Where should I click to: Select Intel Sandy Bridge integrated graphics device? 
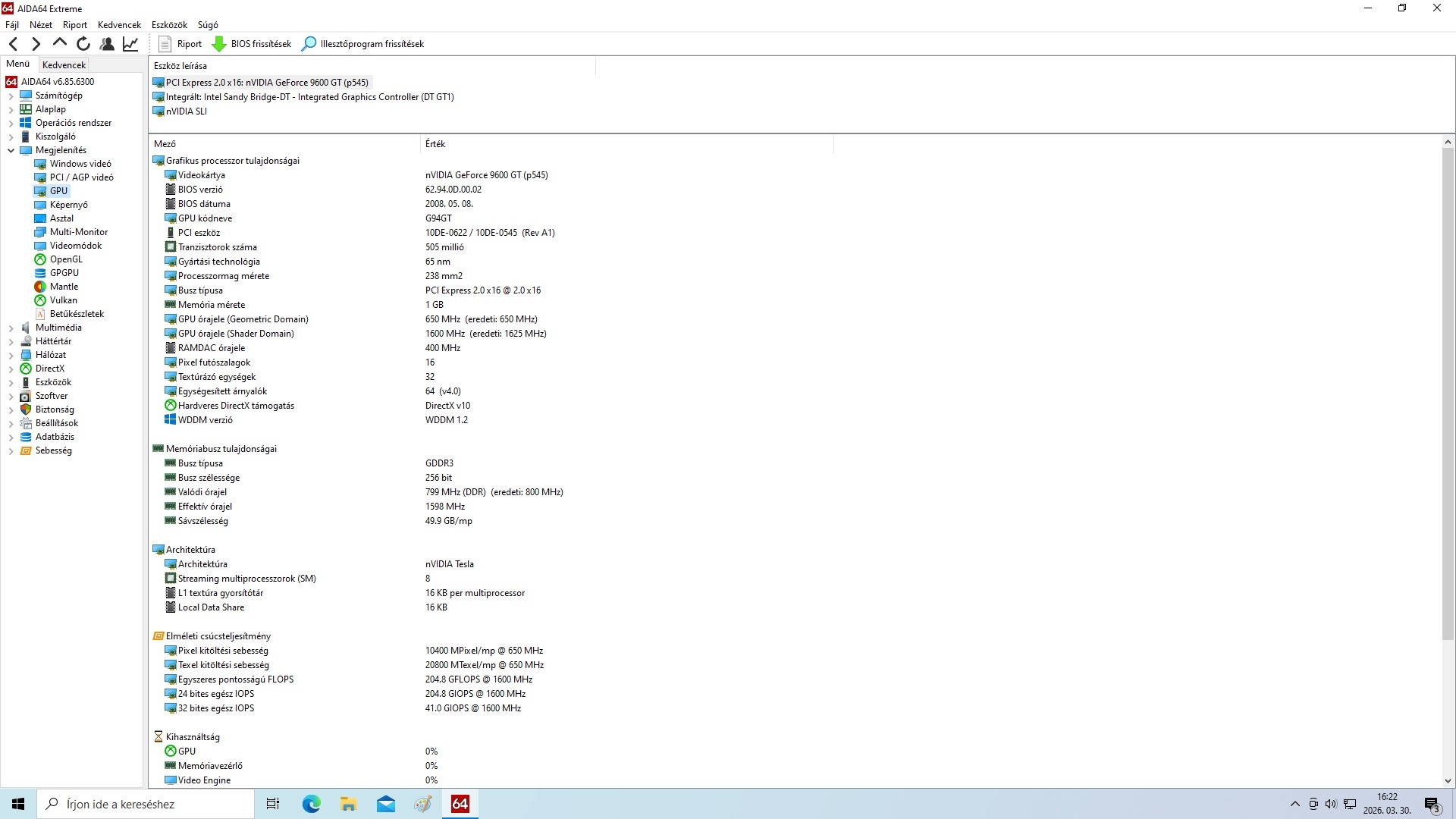309,97
